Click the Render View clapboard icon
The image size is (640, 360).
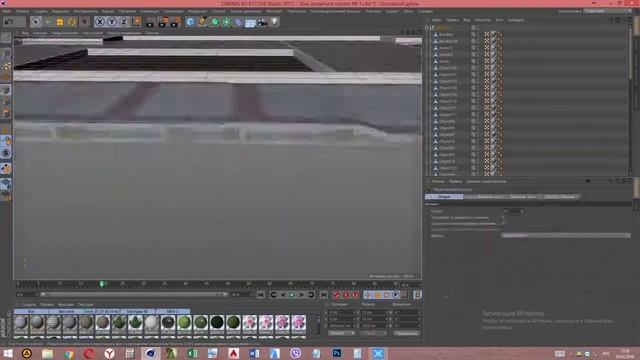[151, 22]
